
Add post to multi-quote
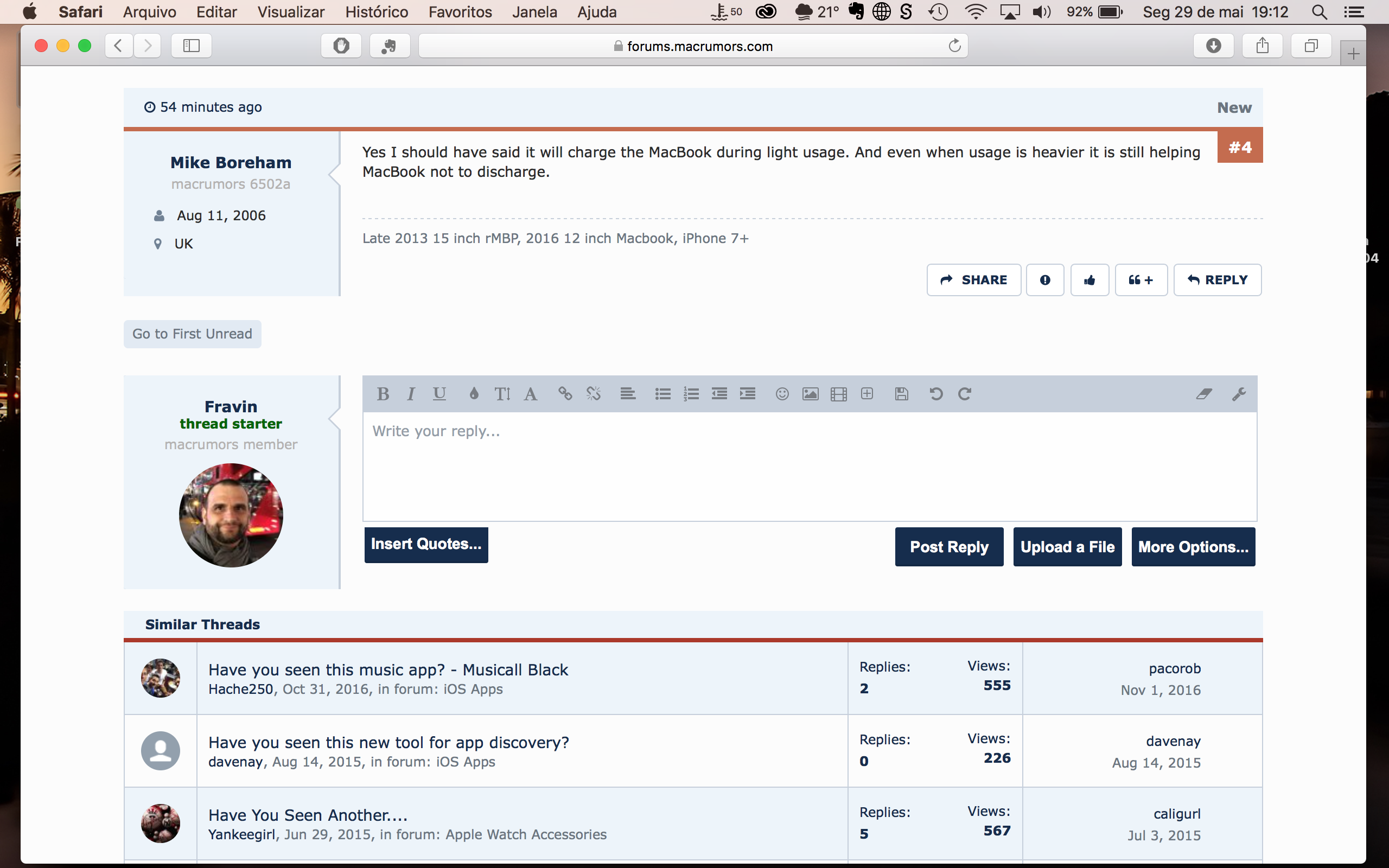click(1141, 279)
